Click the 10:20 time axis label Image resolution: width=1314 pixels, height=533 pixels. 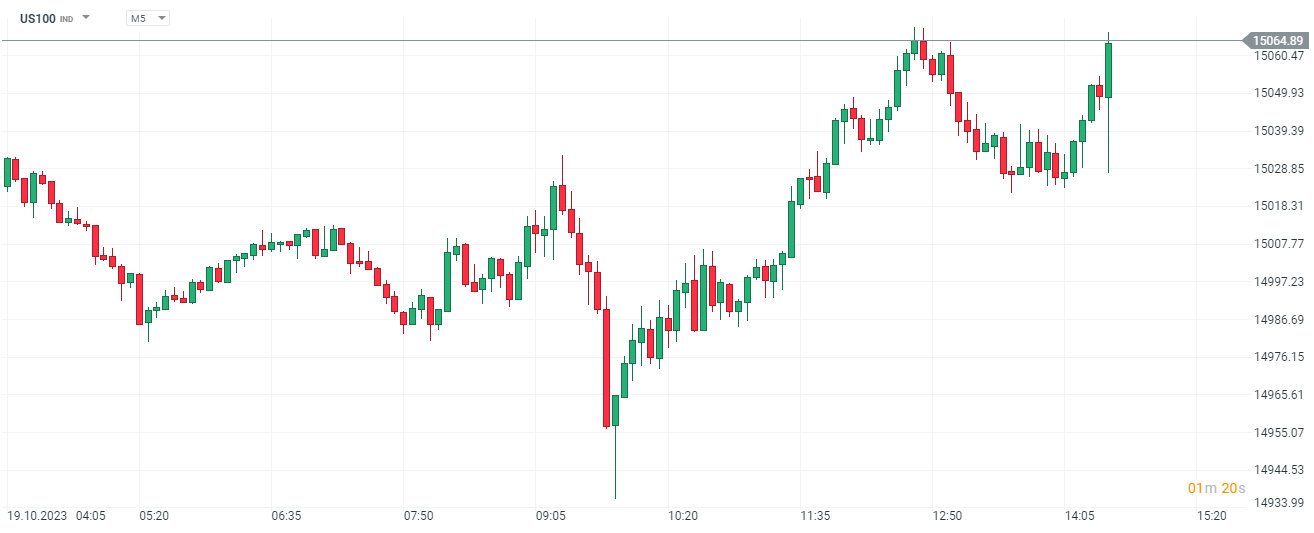(683, 516)
